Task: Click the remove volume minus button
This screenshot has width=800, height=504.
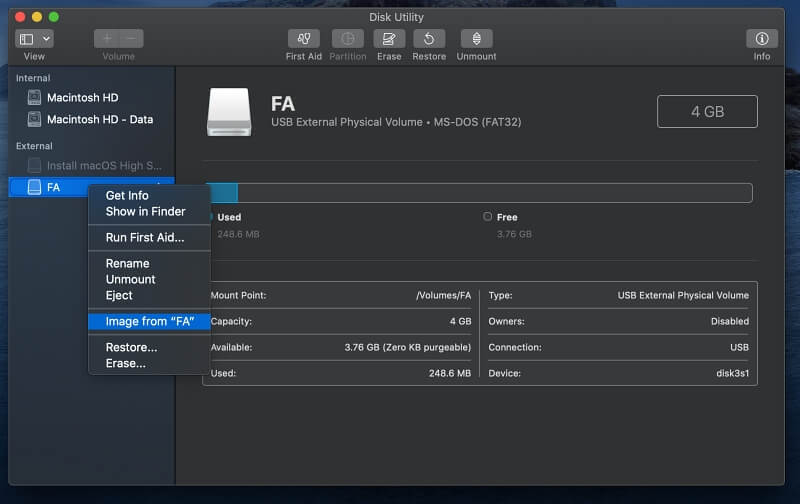Action: pyautogui.click(x=132, y=39)
